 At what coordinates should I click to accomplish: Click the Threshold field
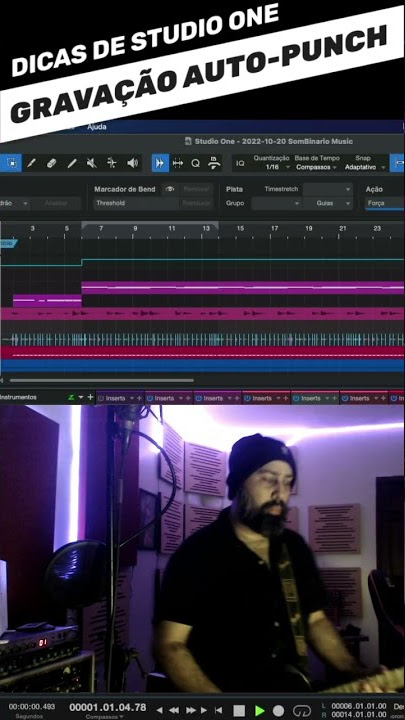(x=135, y=203)
